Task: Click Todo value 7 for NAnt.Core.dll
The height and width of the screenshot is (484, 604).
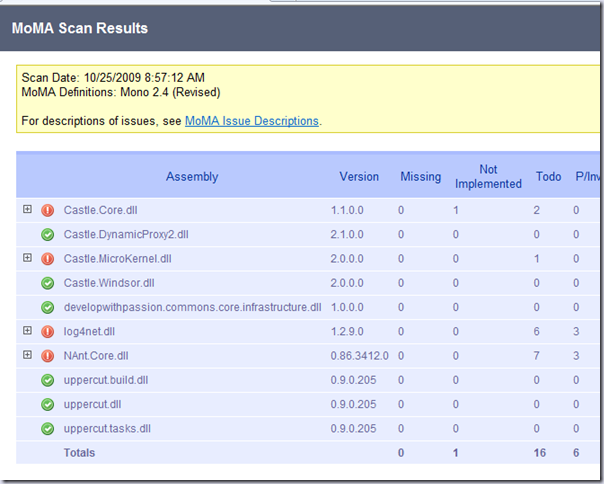Action: [x=537, y=356]
